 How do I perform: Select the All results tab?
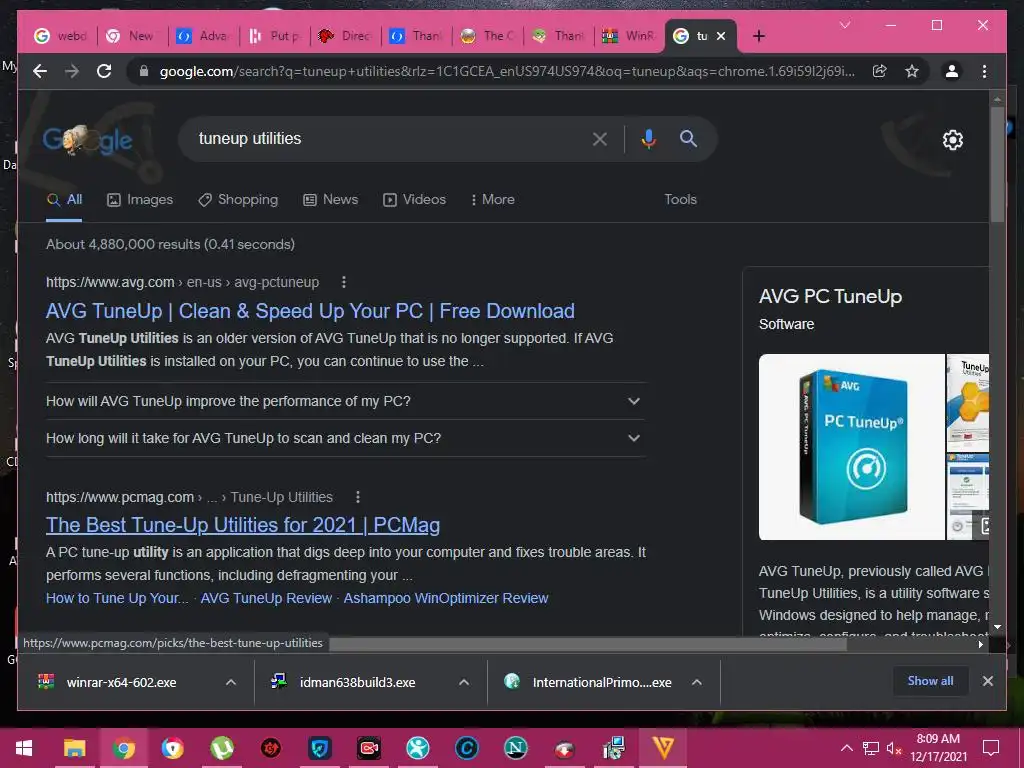point(64,199)
